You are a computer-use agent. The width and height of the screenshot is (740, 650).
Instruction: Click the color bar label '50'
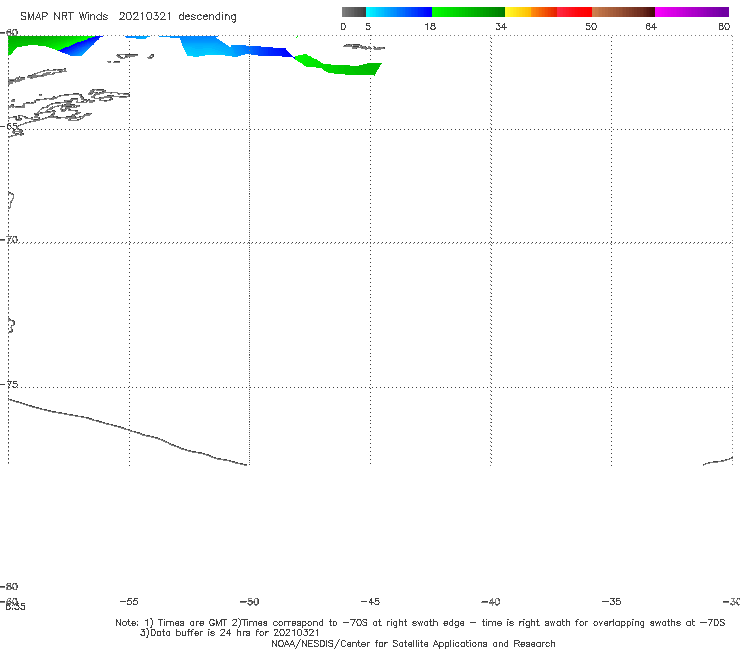tap(591, 26)
